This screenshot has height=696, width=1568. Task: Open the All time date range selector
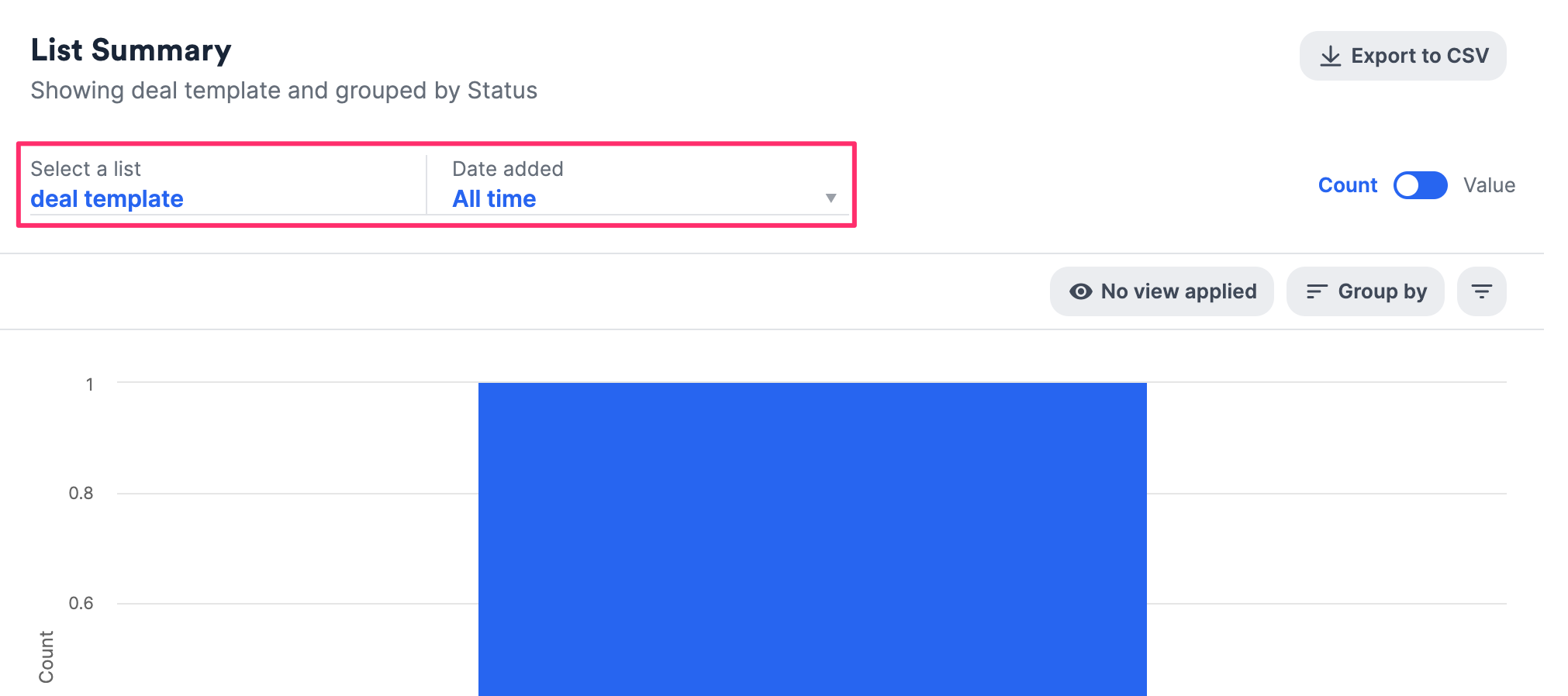pyautogui.click(x=494, y=198)
